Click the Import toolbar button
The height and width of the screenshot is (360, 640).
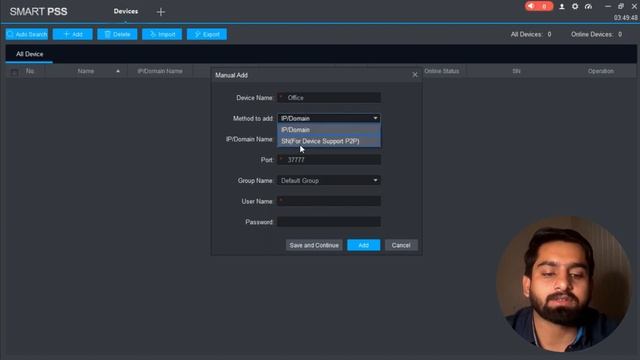(x=162, y=34)
